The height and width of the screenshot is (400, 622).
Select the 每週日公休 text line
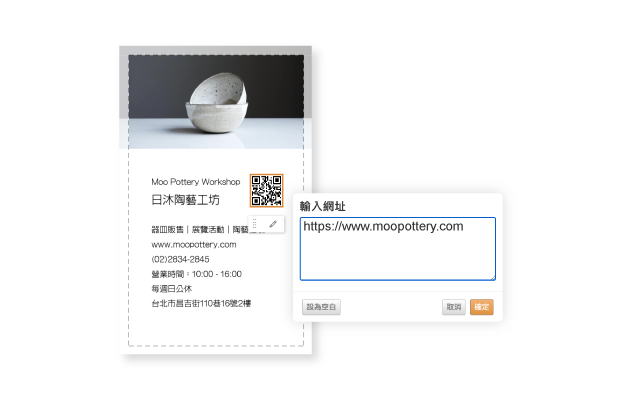coord(171,288)
